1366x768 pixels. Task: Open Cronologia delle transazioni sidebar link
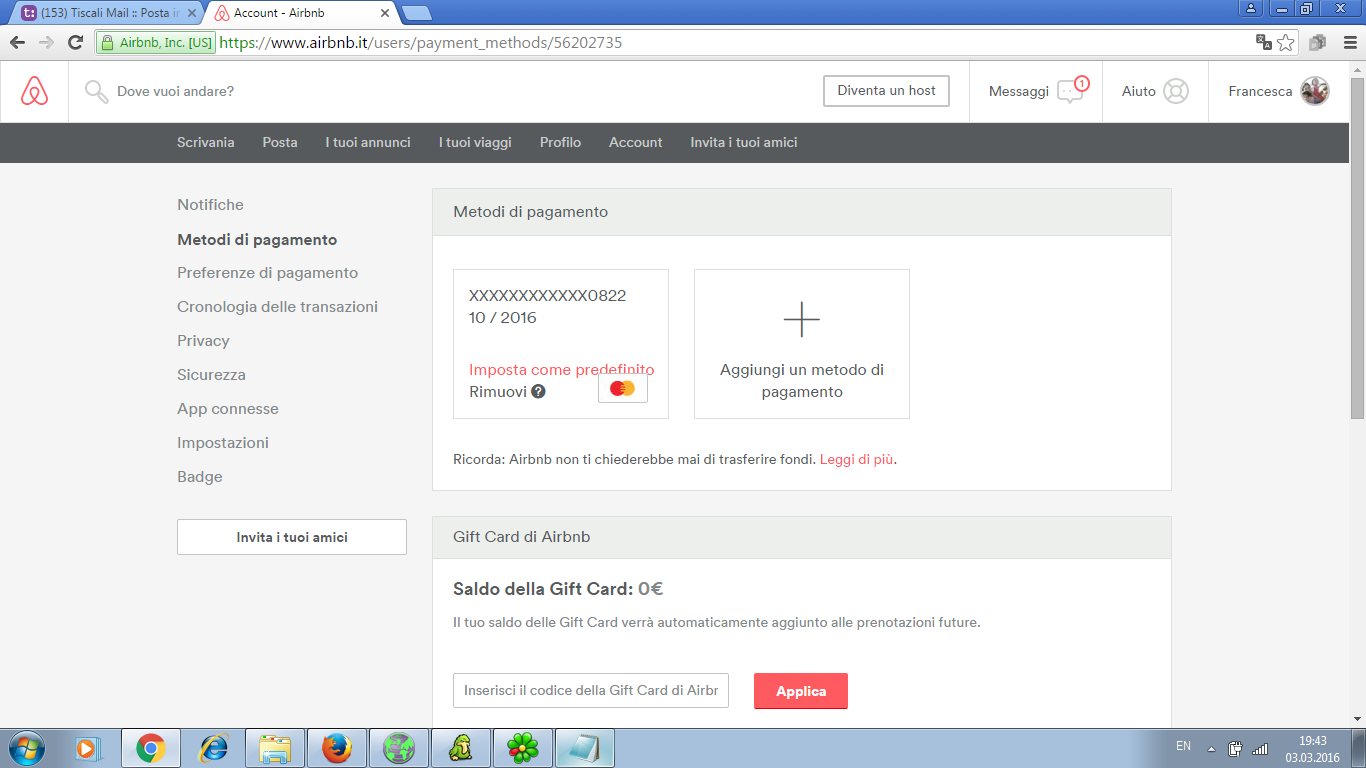point(277,307)
